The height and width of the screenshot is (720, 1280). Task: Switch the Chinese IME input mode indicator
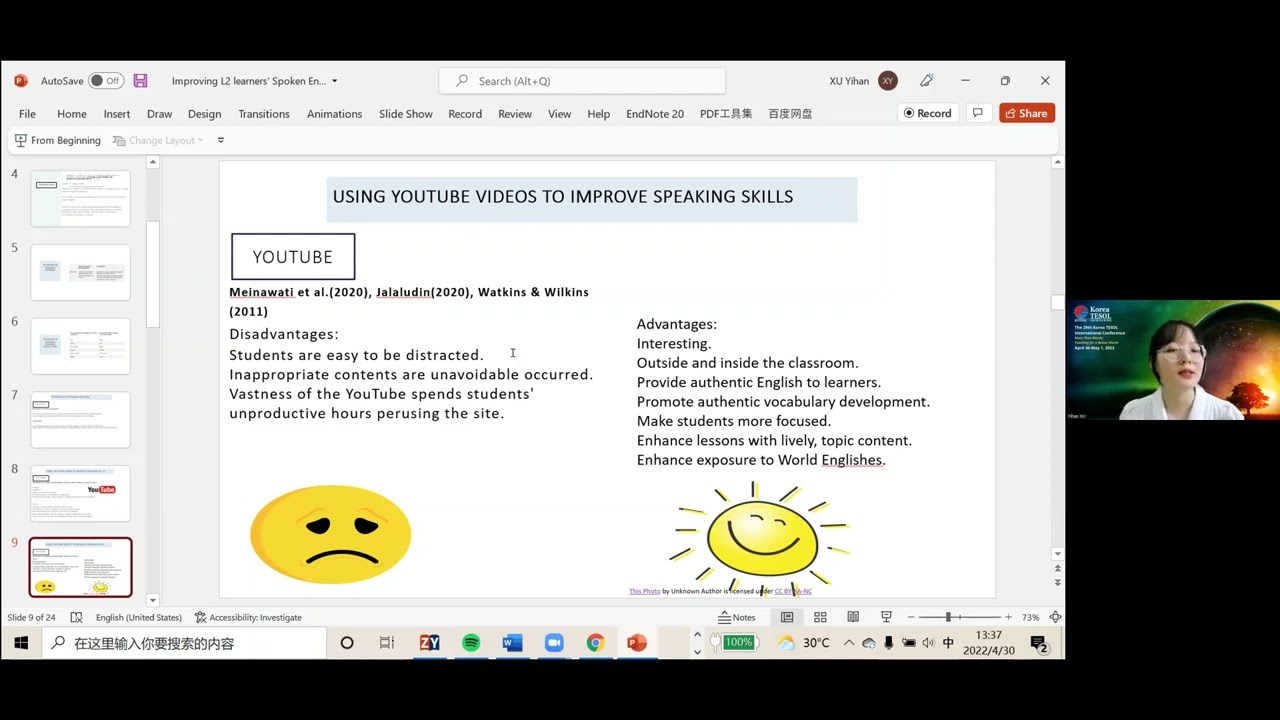coord(948,643)
